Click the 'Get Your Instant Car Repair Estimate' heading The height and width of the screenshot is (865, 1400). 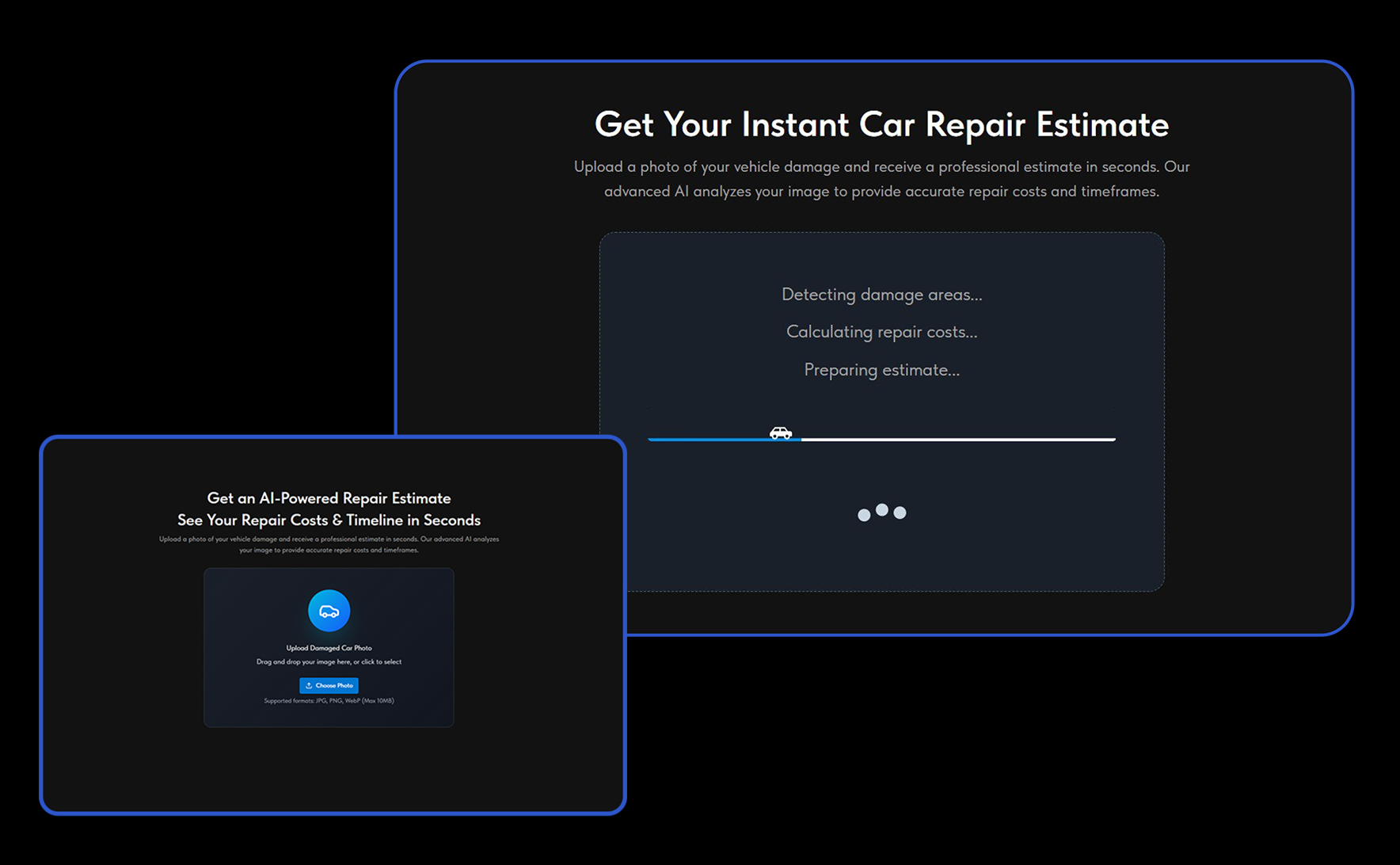tap(881, 124)
